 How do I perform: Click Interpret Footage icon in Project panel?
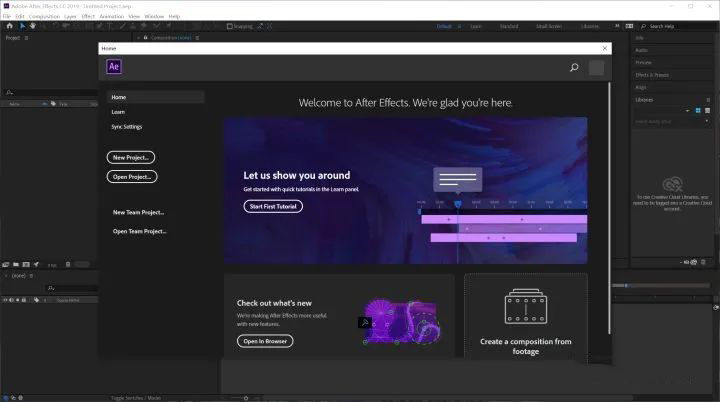click(6, 265)
